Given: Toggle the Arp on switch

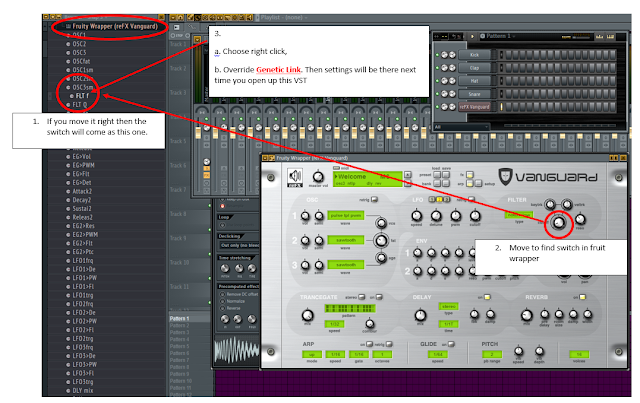Looking at the screenshot, I should coord(369,344).
